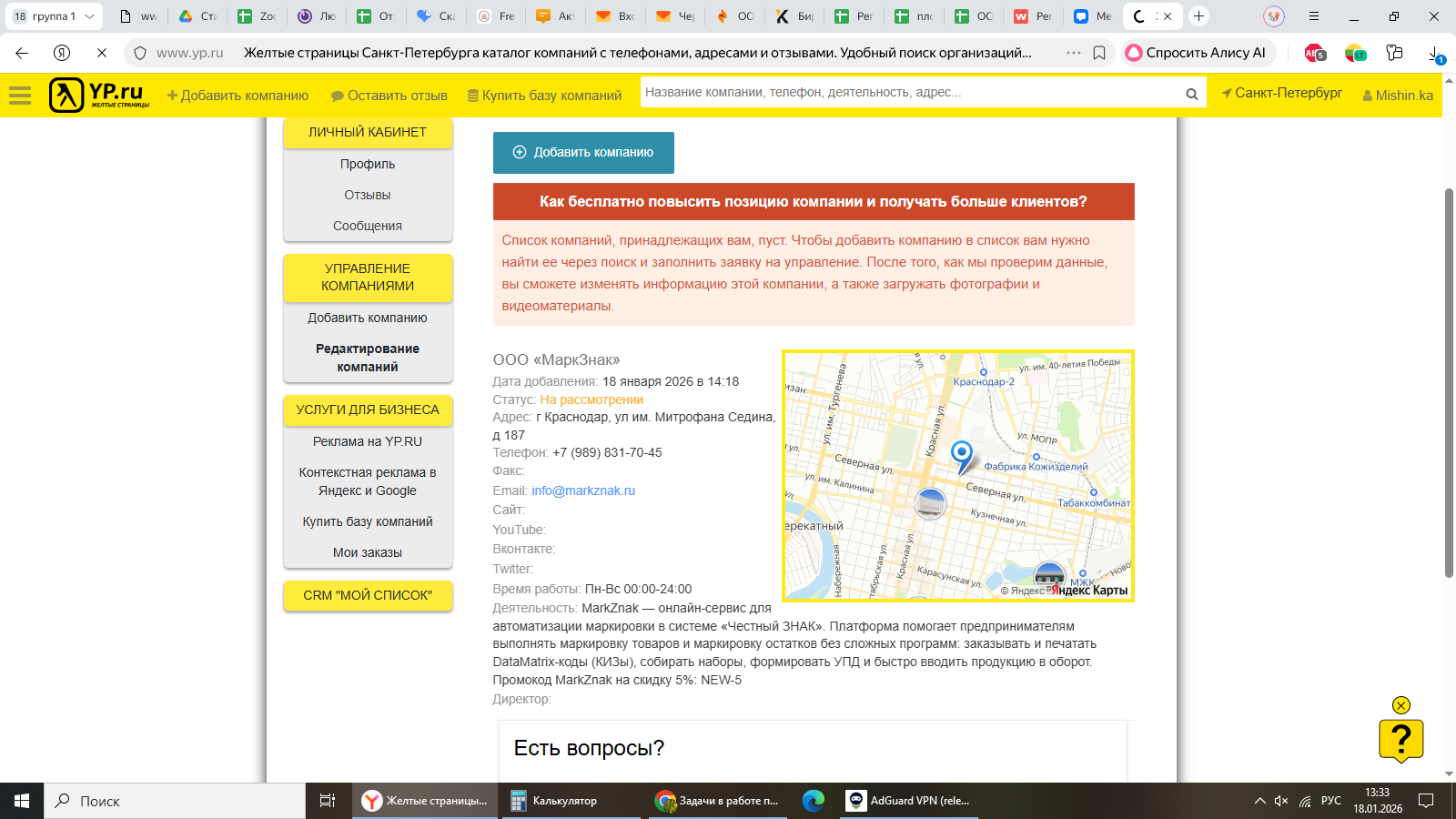Click the Yandex map of Krasnodar
This screenshot has width=1456, height=819.
[x=958, y=475]
